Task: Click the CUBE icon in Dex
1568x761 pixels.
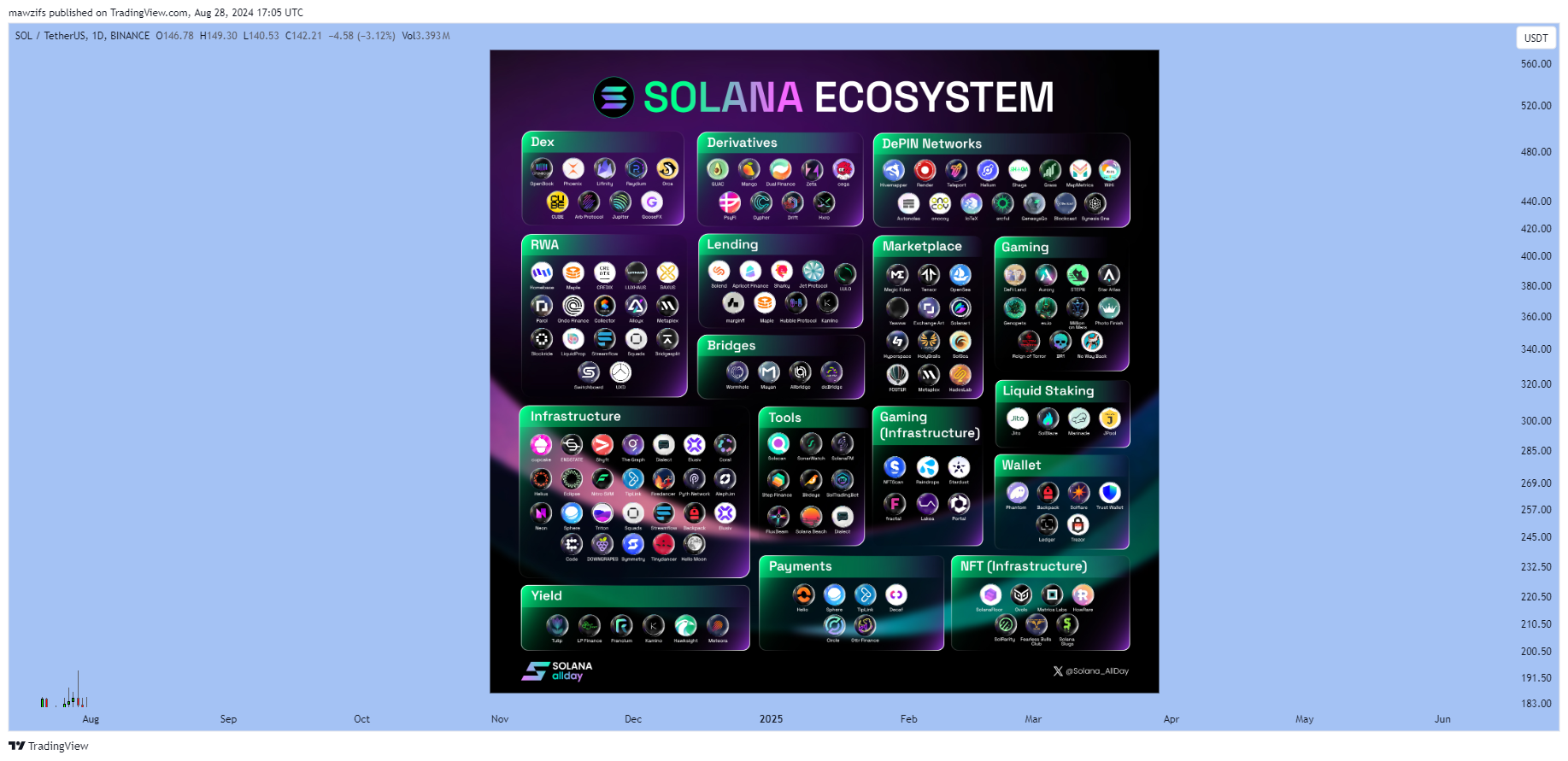Action: 557,202
